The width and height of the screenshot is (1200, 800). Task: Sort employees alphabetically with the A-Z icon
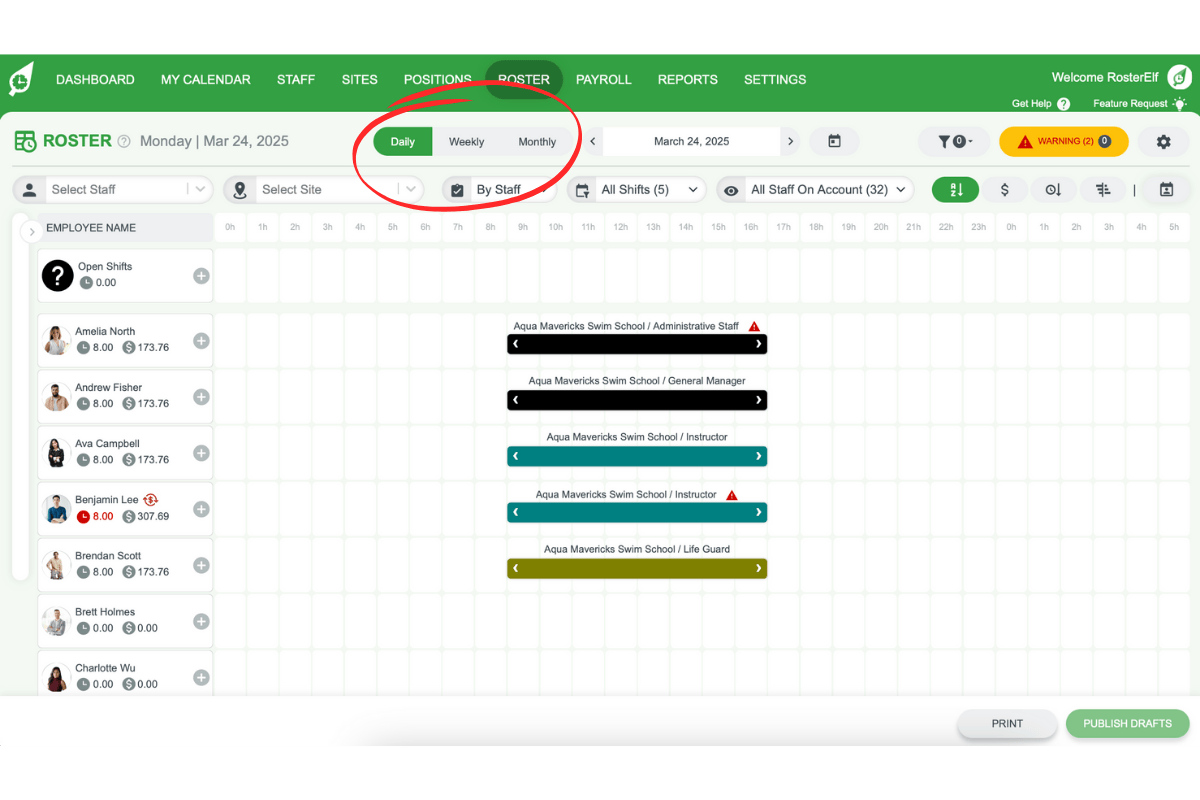[x=955, y=189]
